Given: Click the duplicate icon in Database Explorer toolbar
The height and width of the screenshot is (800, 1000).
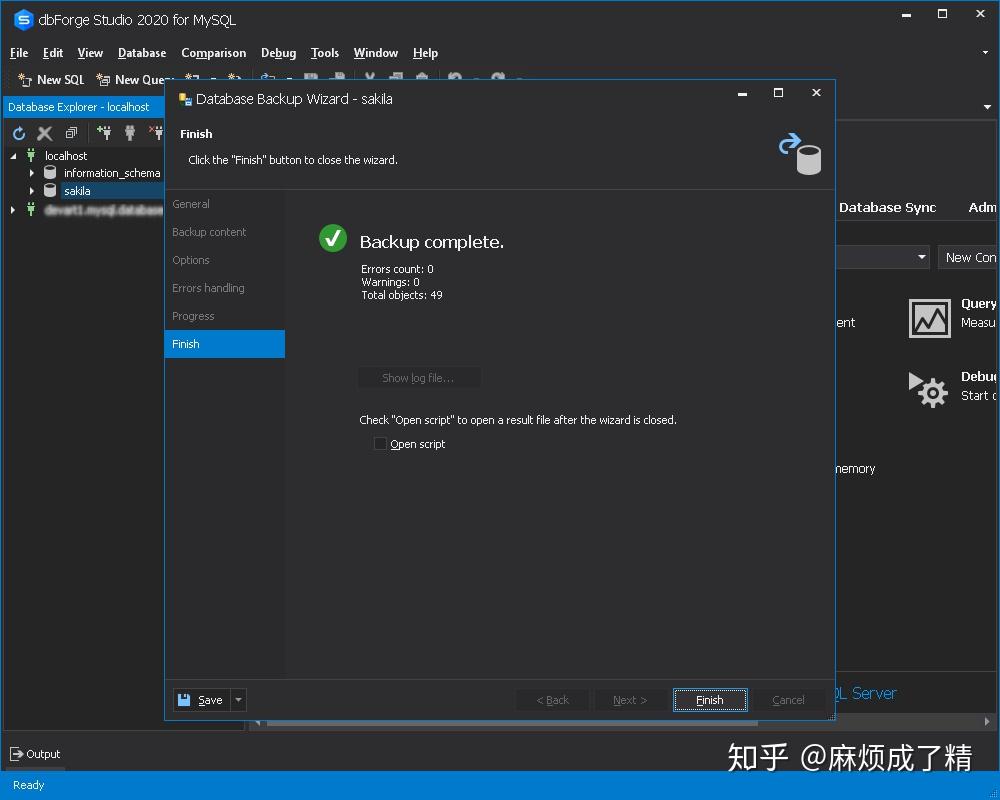Looking at the screenshot, I should click(70, 132).
